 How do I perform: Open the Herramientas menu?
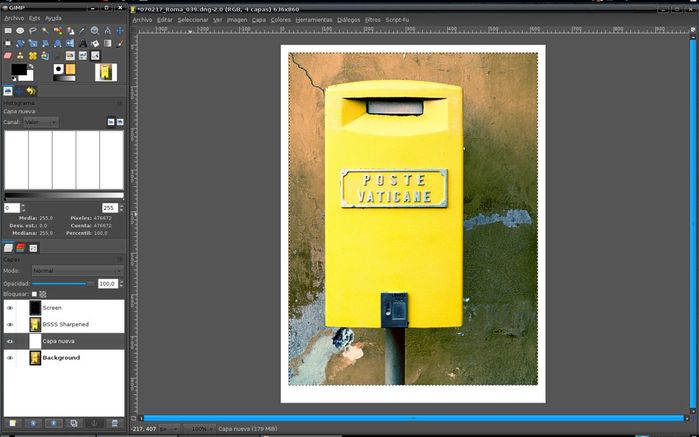(x=314, y=20)
